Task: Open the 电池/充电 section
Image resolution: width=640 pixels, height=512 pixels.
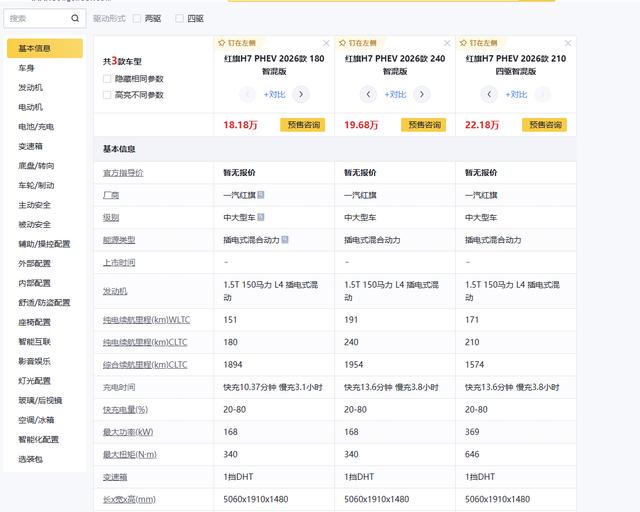Action: (36, 127)
